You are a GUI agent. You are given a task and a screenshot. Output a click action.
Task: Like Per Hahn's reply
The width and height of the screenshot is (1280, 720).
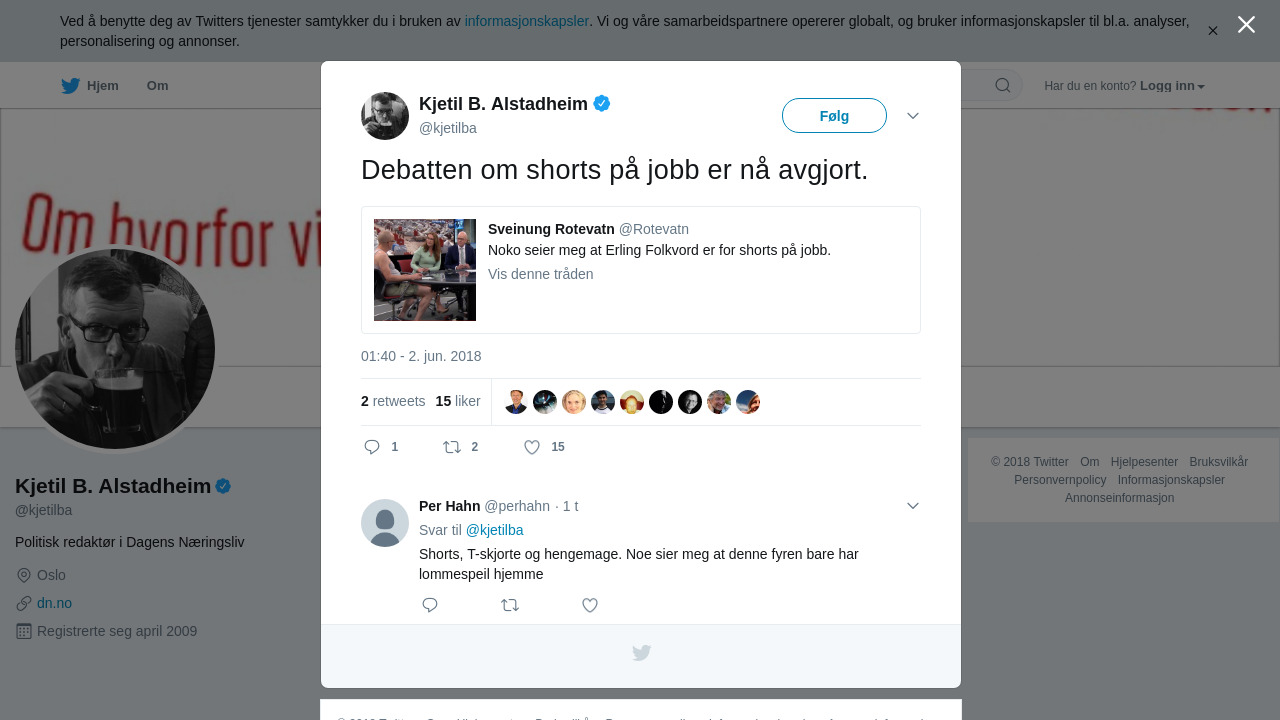point(590,605)
